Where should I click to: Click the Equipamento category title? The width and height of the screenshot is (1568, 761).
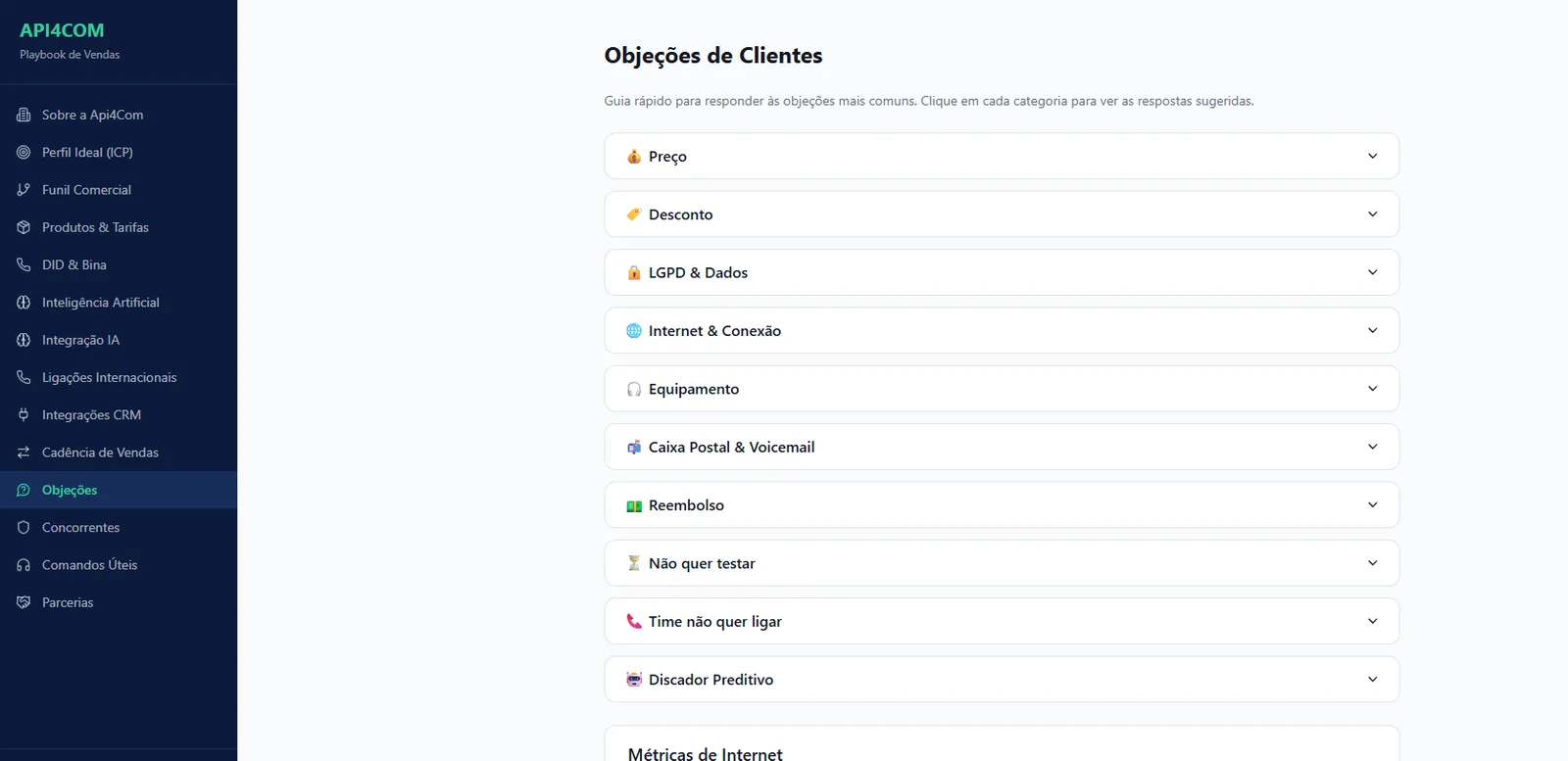(x=694, y=389)
